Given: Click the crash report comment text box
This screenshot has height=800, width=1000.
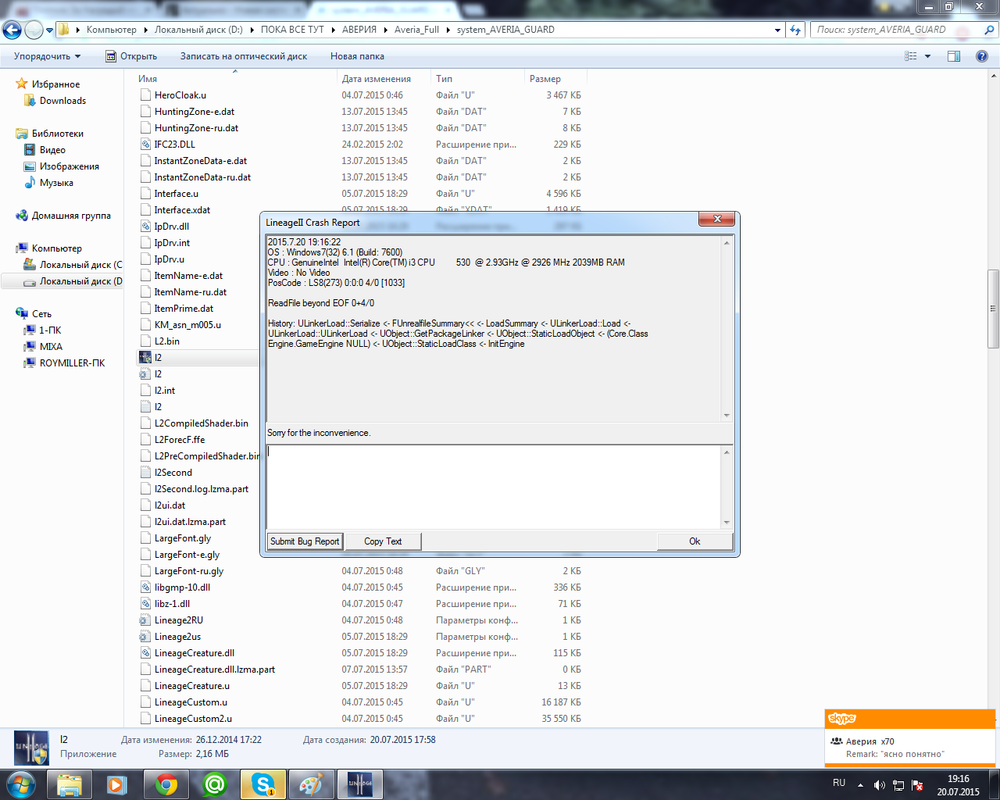Looking at the screenshot, I should [x=495, y=485].
